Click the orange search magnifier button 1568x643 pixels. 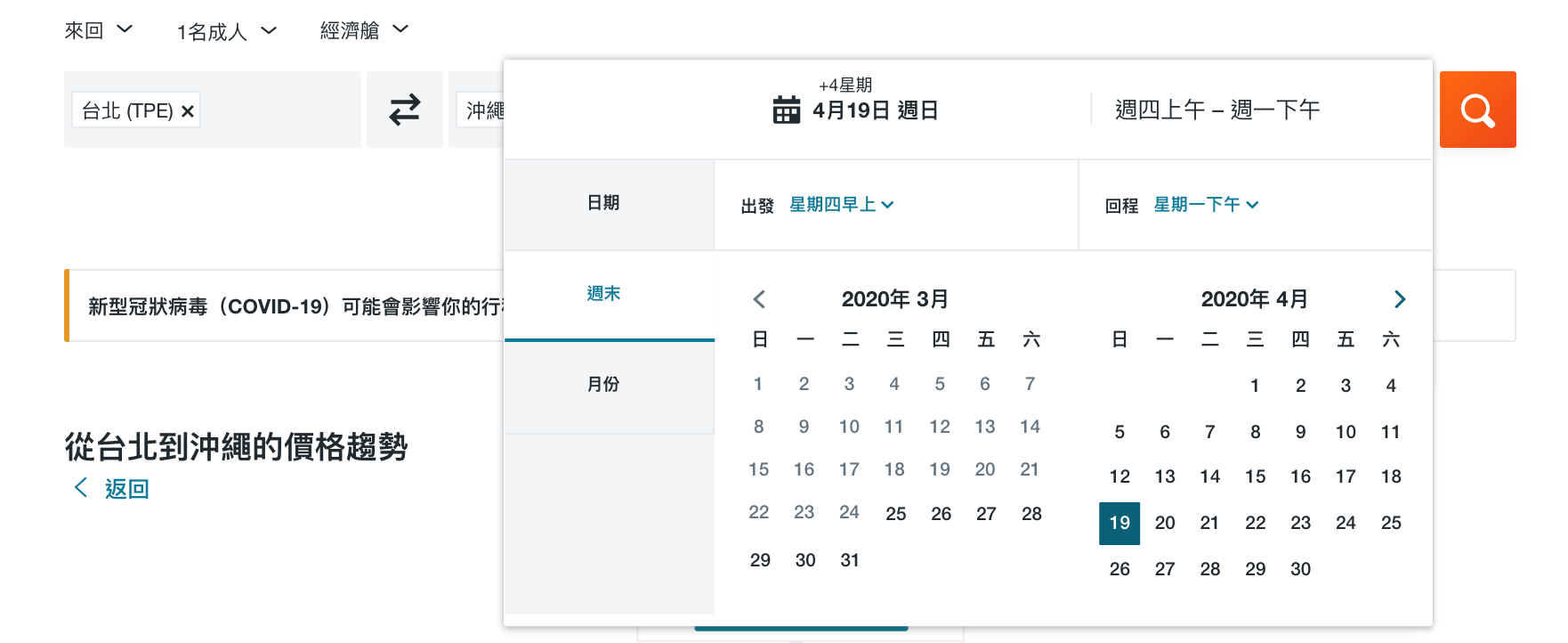[x=1477, y=110]
